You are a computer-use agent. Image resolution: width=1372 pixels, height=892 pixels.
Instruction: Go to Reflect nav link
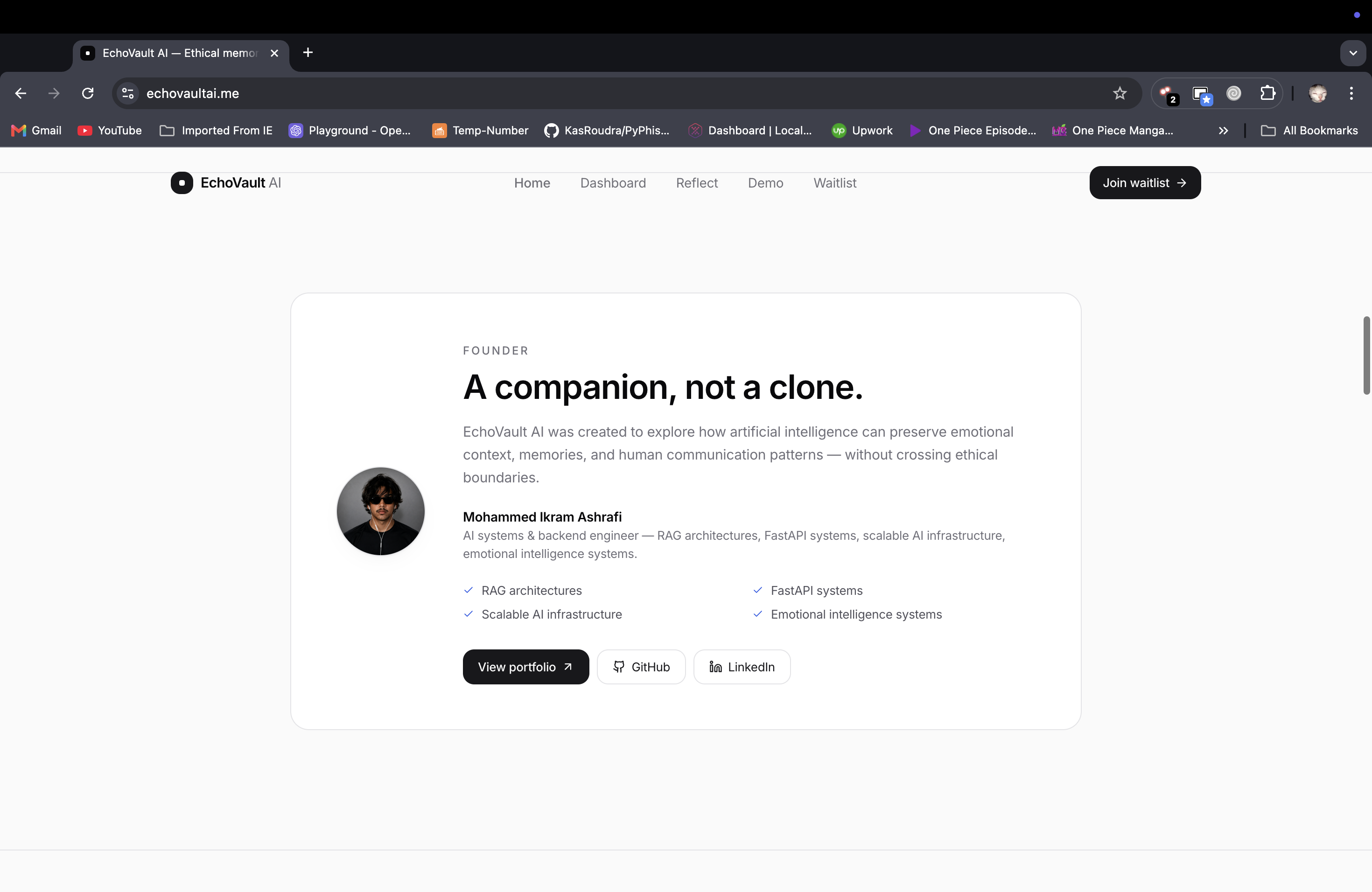coord(696,183)
